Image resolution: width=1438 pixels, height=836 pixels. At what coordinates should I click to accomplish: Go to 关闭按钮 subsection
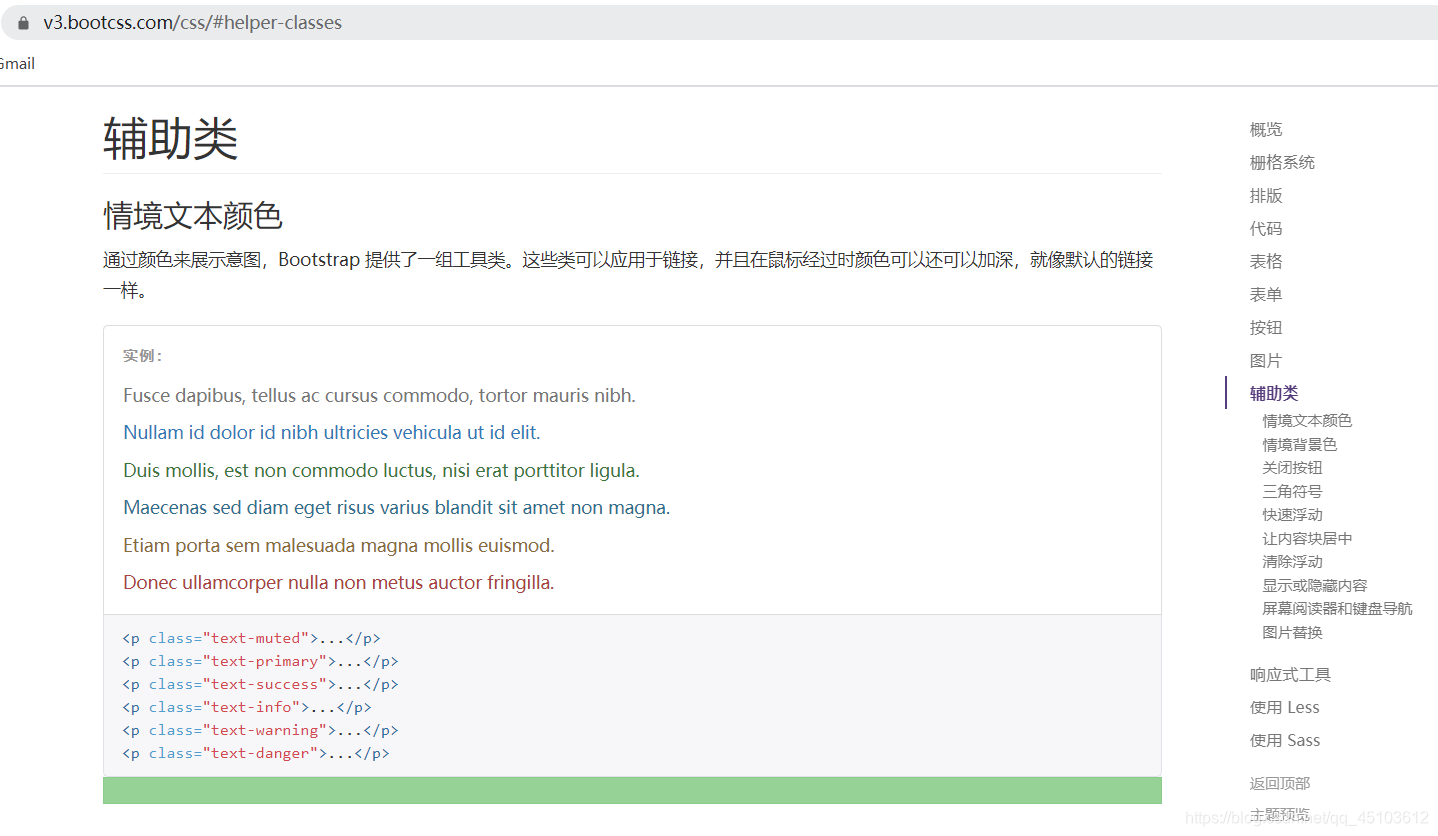tap(1292, 467)
